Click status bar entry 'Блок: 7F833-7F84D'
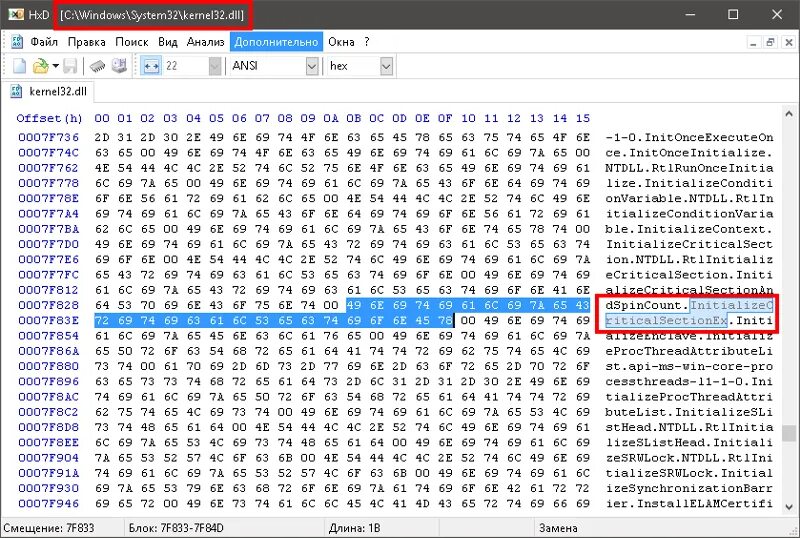The height and width of the screenshot is (538, 800). pos(176,528)
